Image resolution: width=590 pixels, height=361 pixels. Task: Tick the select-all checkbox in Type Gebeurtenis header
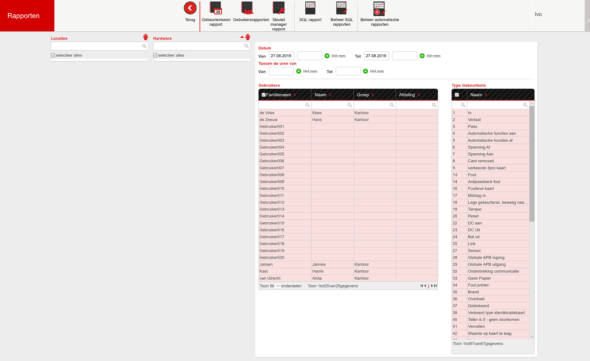[457, 95]
